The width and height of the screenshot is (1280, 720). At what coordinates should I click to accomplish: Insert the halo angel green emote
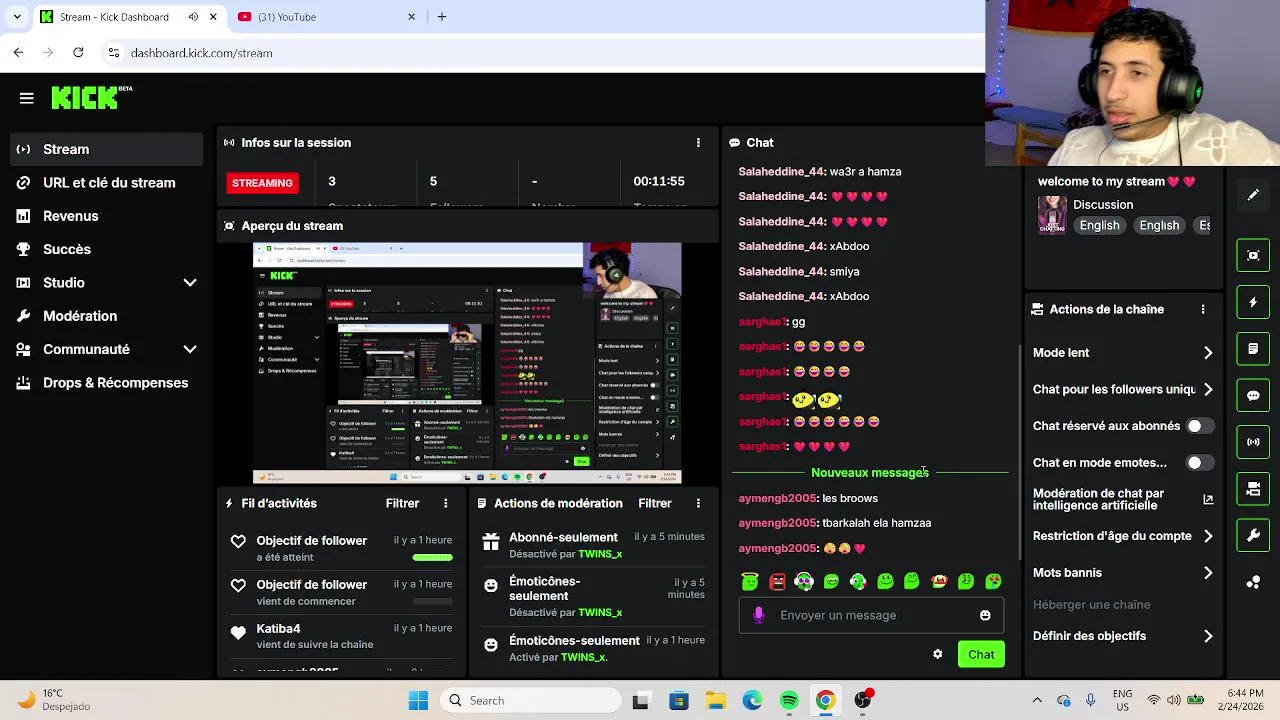pos(750,581)
